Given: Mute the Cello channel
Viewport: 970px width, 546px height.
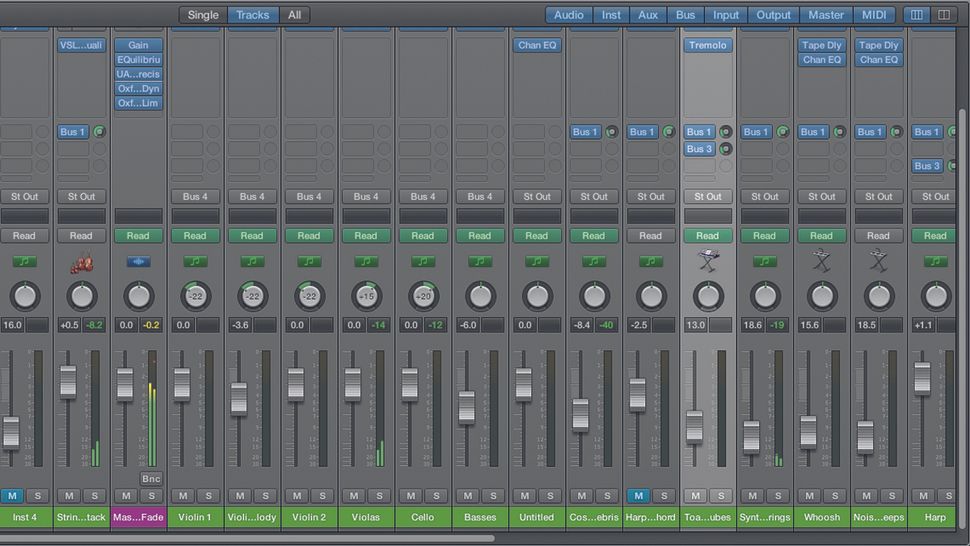Looking at the screenshot, I should (411, 496).
